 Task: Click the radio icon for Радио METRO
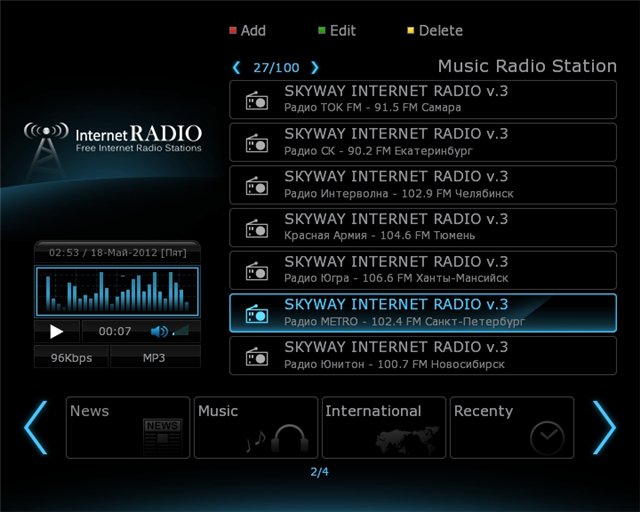coord(257,314)
